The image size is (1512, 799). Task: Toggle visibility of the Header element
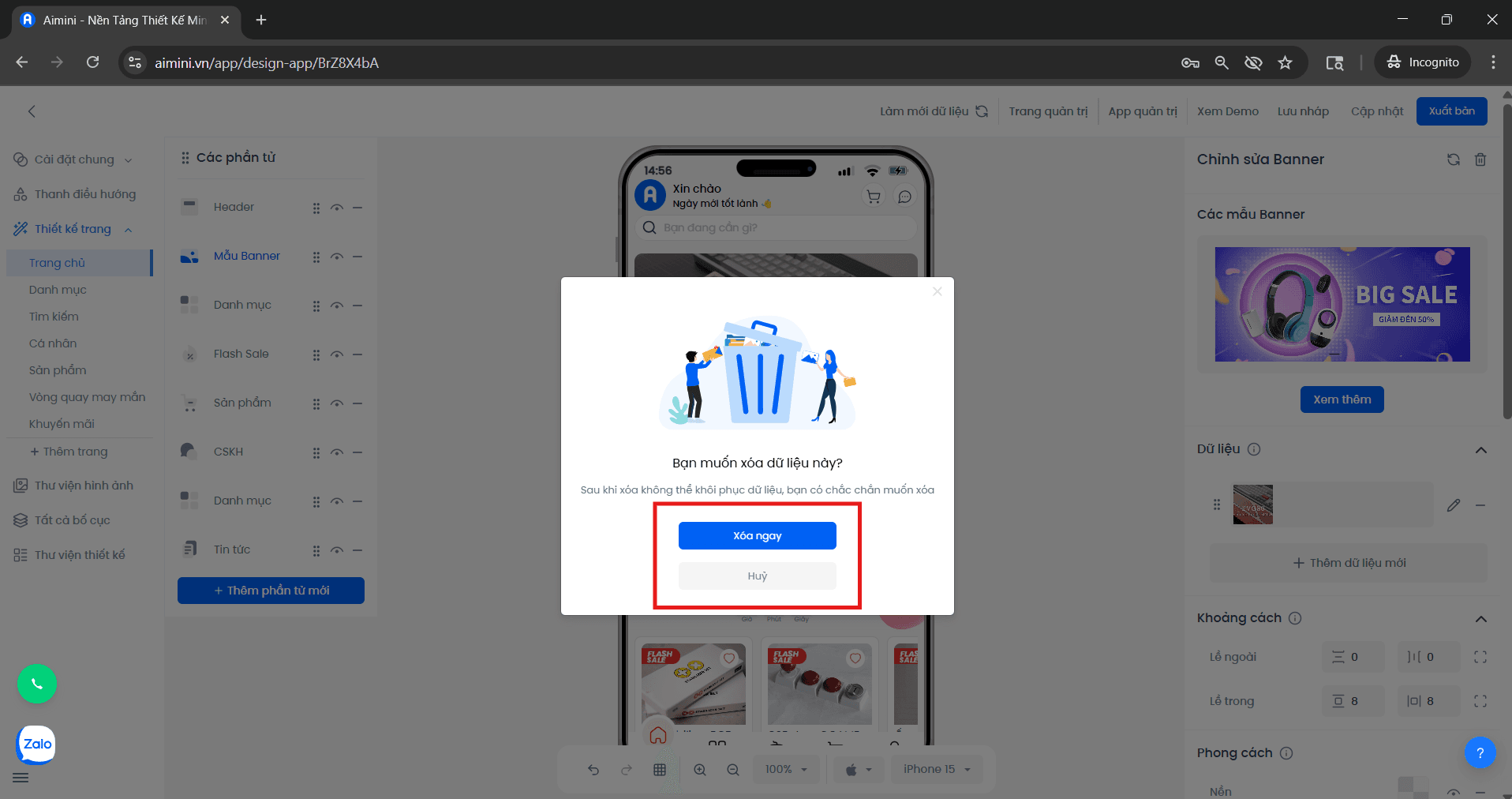click(x=337, y=207)
